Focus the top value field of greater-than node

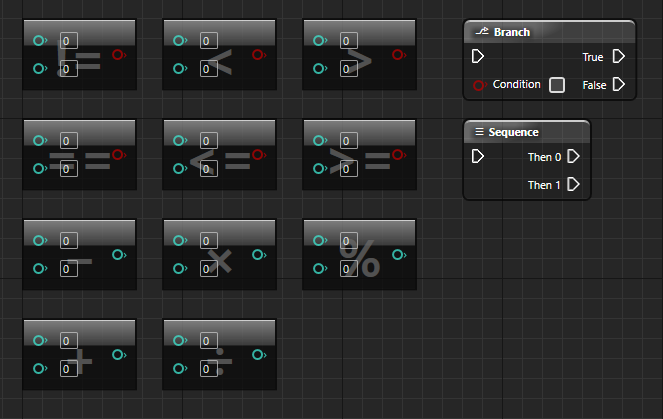point(348,41)
